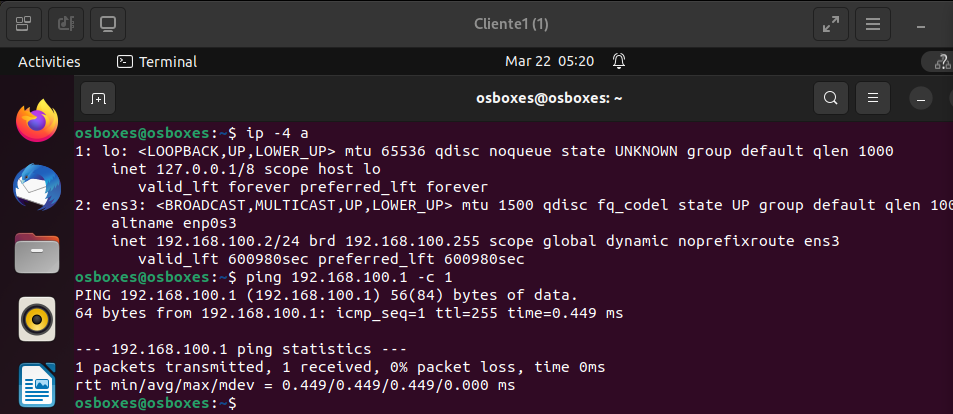
Task: Open the window overview icon in viewer toolbar
Action: pos(24,24)
